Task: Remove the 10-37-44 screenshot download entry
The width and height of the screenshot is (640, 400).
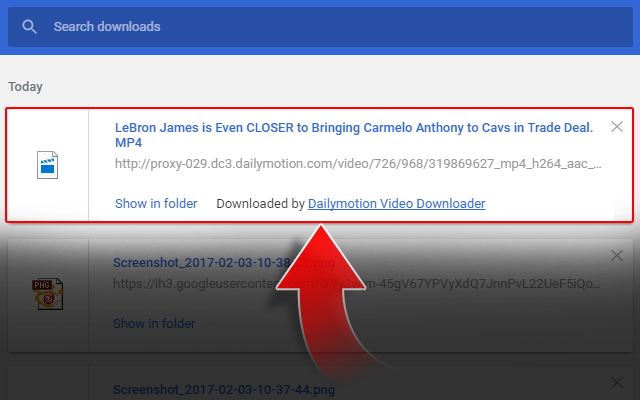Action: (617, 383)
